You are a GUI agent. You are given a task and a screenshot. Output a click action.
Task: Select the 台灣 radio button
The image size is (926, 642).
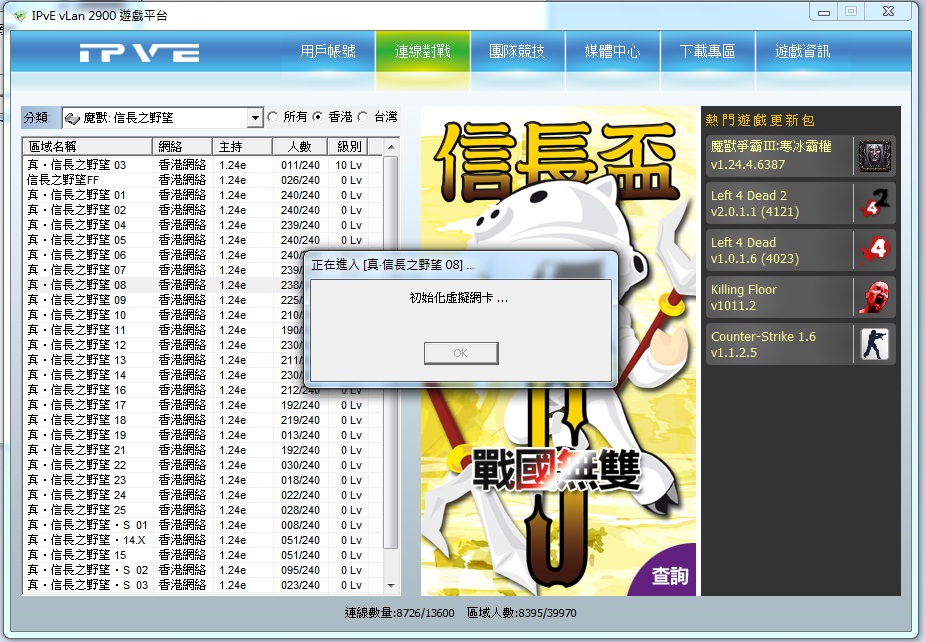click(363, 117)
